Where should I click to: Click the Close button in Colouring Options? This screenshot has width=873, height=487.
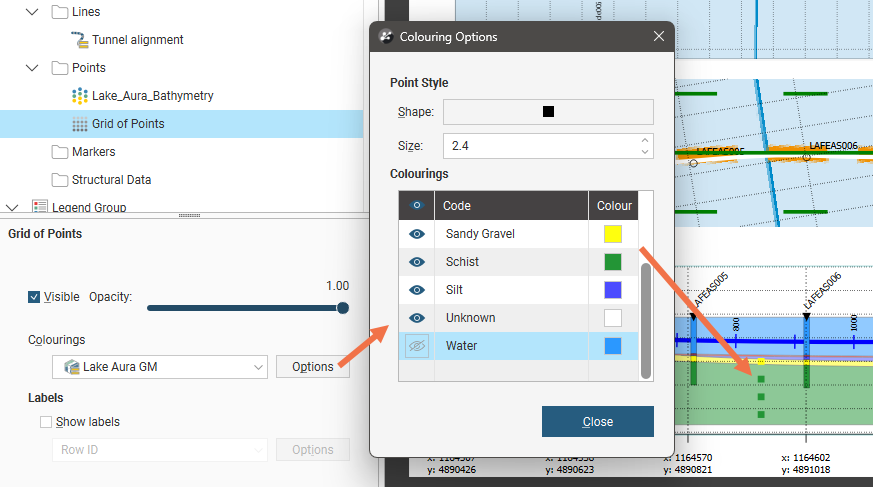click(597, 421)
